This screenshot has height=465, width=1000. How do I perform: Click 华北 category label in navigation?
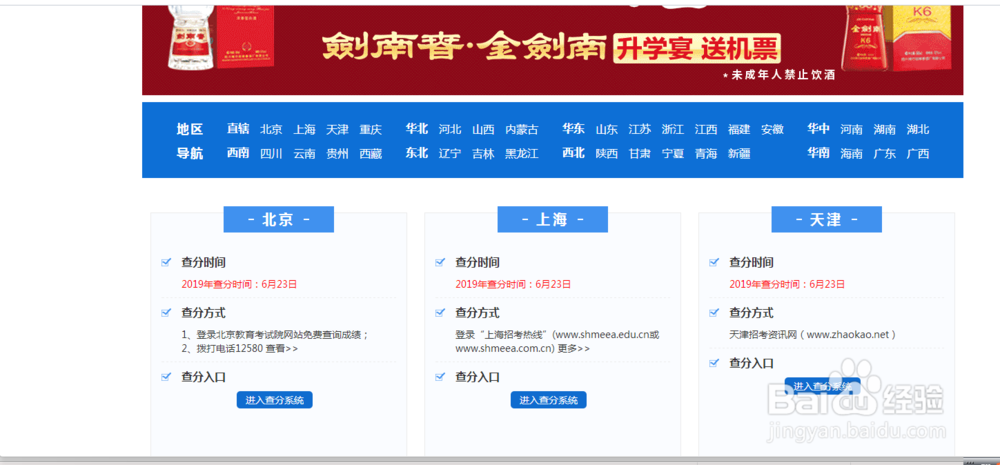tap(416, 129)
